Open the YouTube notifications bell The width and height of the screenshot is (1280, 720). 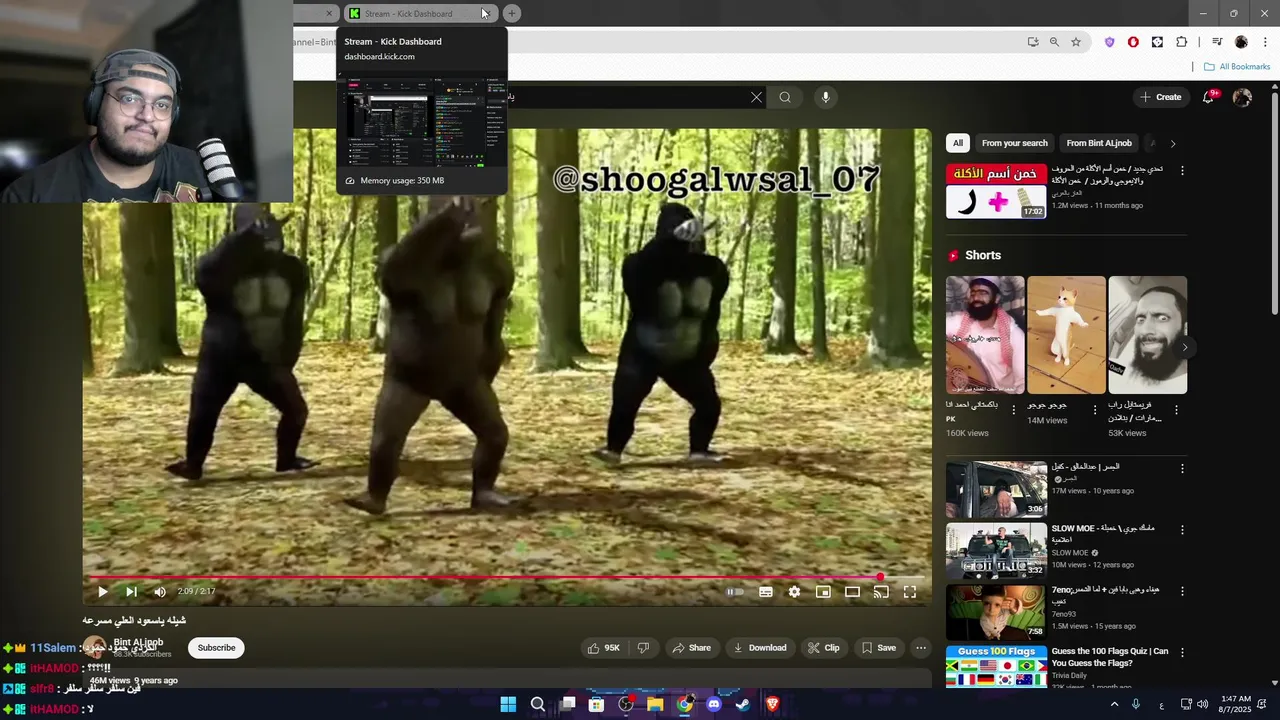pyautogui.click(x=1208, y=97)
